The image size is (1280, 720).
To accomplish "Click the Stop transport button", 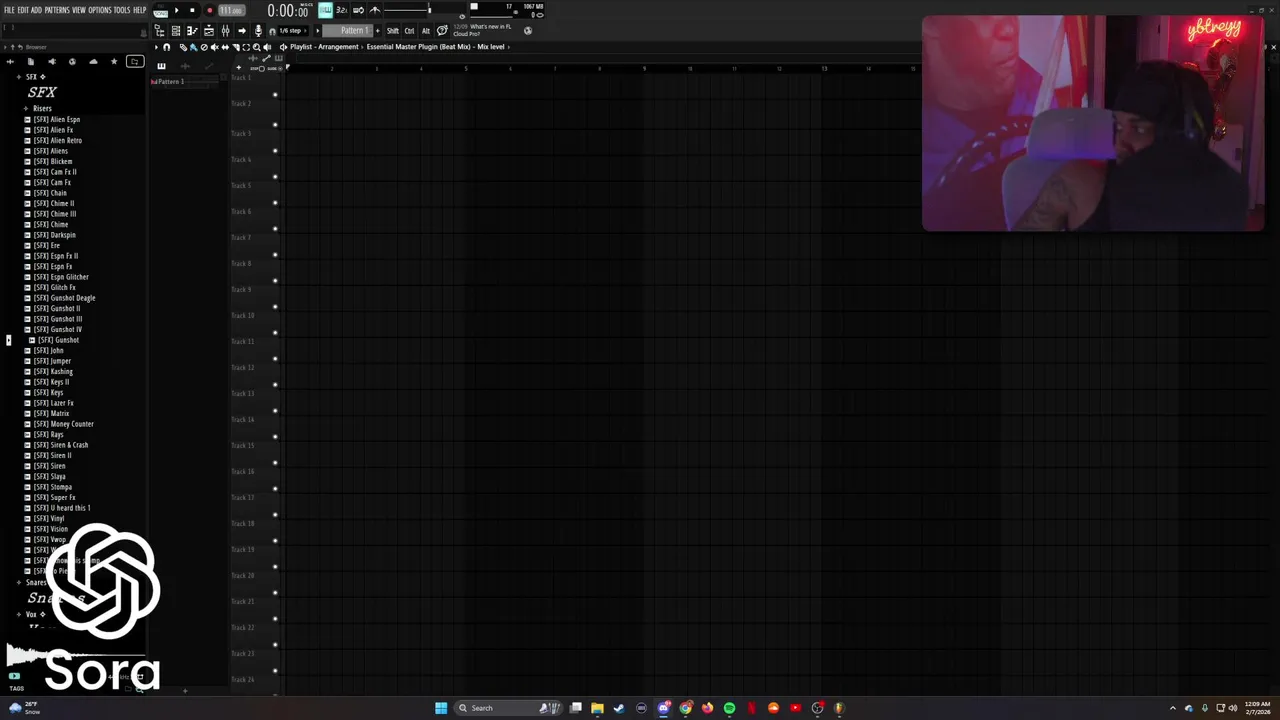I will (192, 10).
